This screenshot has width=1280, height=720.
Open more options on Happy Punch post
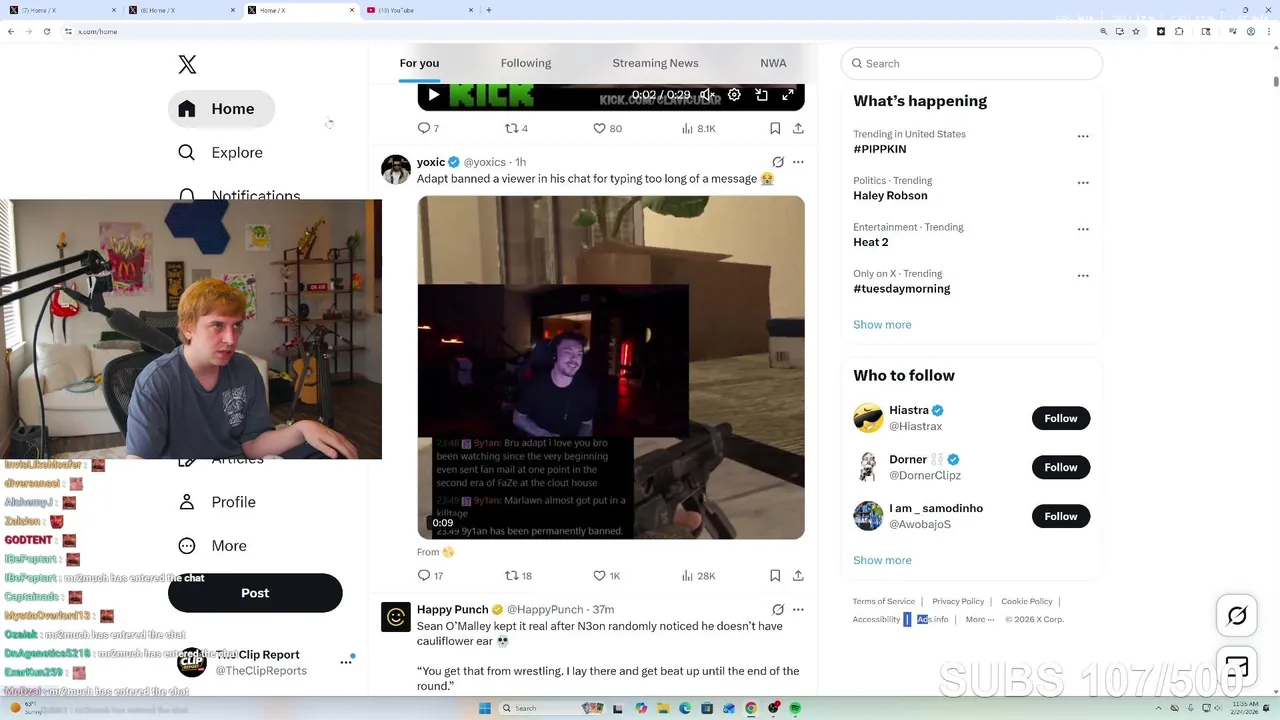pos(798,609)
